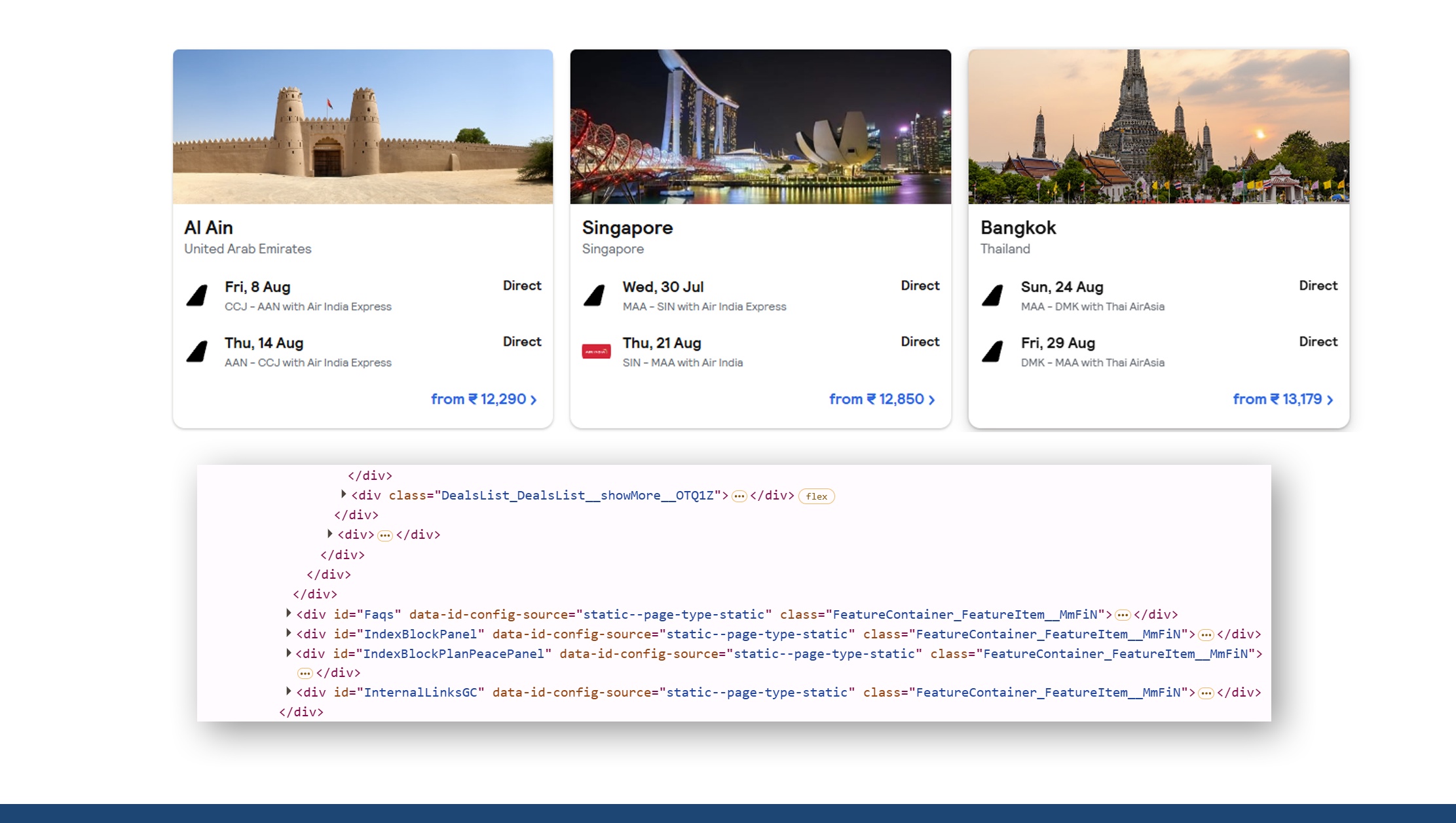The image size is (1456, 823).
Task: Expand the Faqs div in DevTools
Action: [x=289, y=614]
